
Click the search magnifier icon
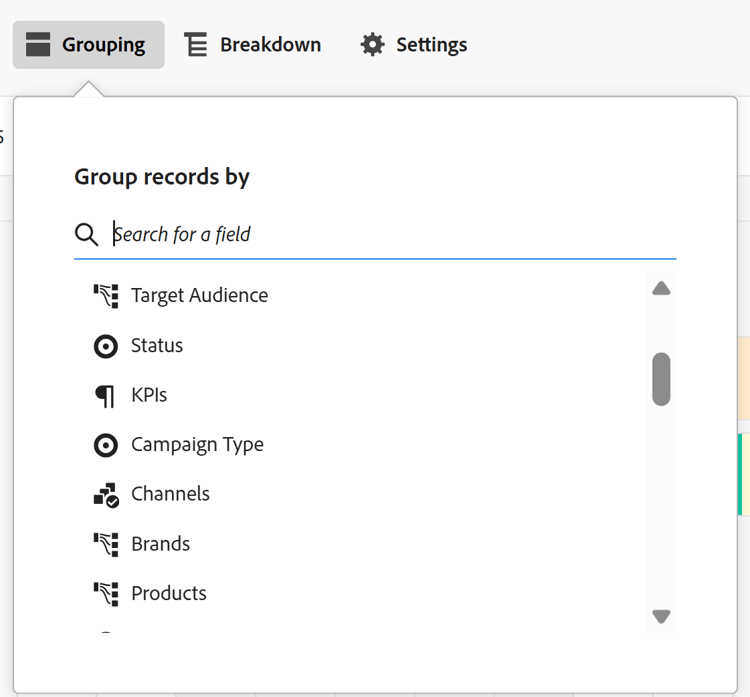click(86, 235)
